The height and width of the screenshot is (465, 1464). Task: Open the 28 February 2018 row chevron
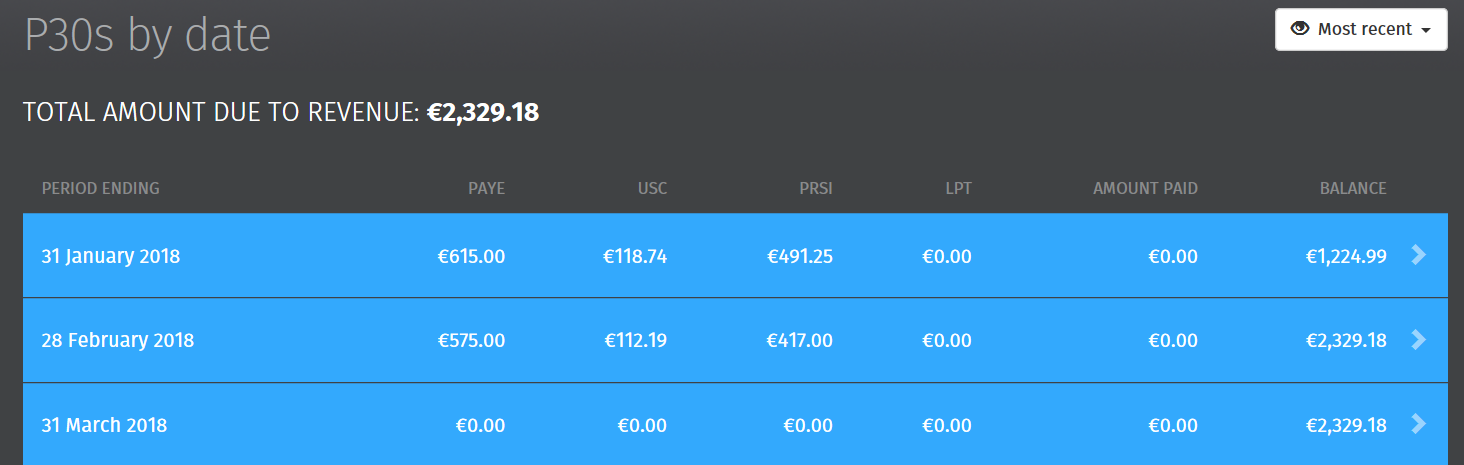[1418, 339]
